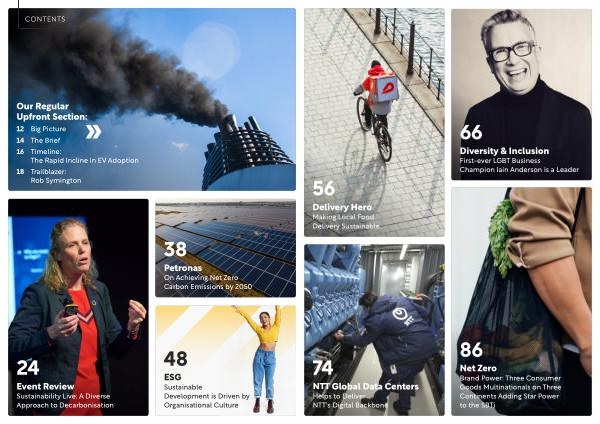Click the double chevron arrow icon
The width and height of the screenshot is (600, 424).
(93, 132)
